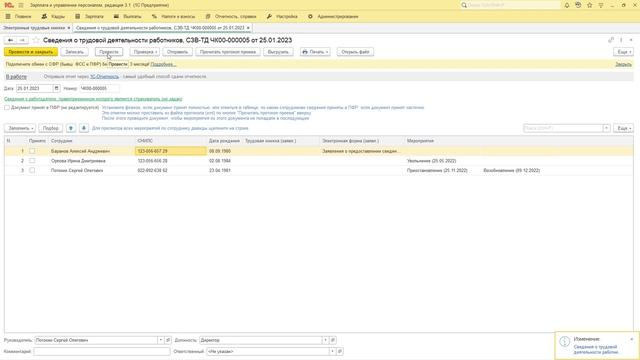640x360 pixels.
Task: Click into the Комментарий input field
Action: tap(102, 351)
